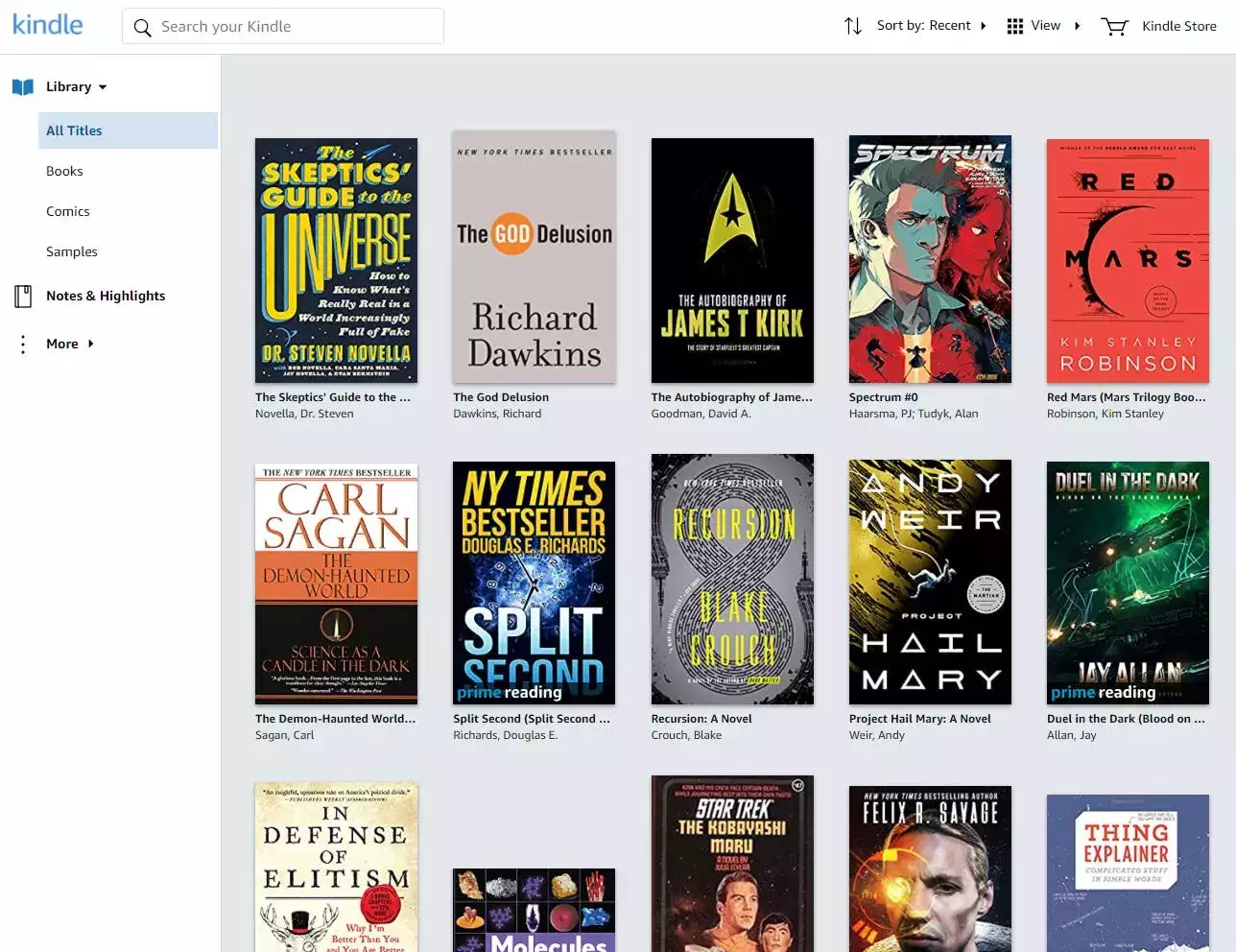1236x952 pixels.
Task: Select Books in the sidebar
Action: [64, 171]
